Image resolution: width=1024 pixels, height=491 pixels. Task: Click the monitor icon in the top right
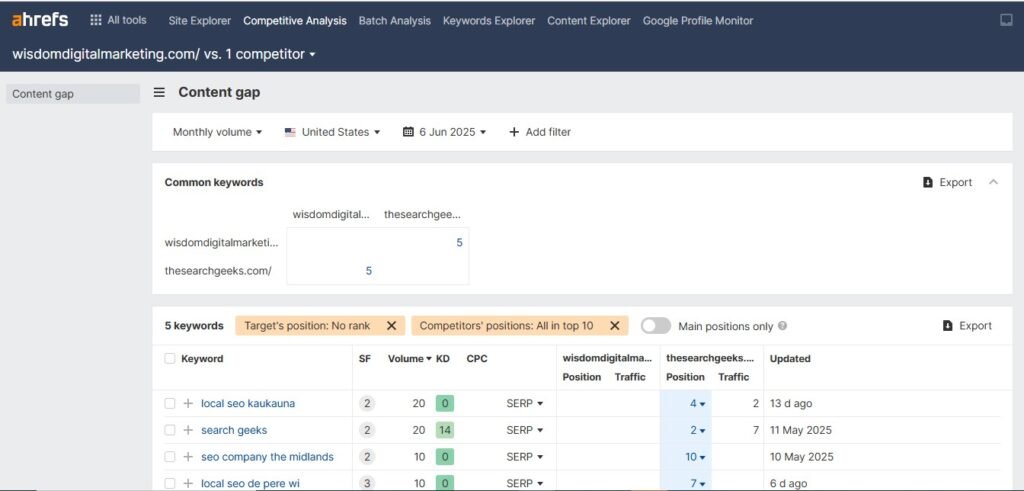coord(1006,20)
